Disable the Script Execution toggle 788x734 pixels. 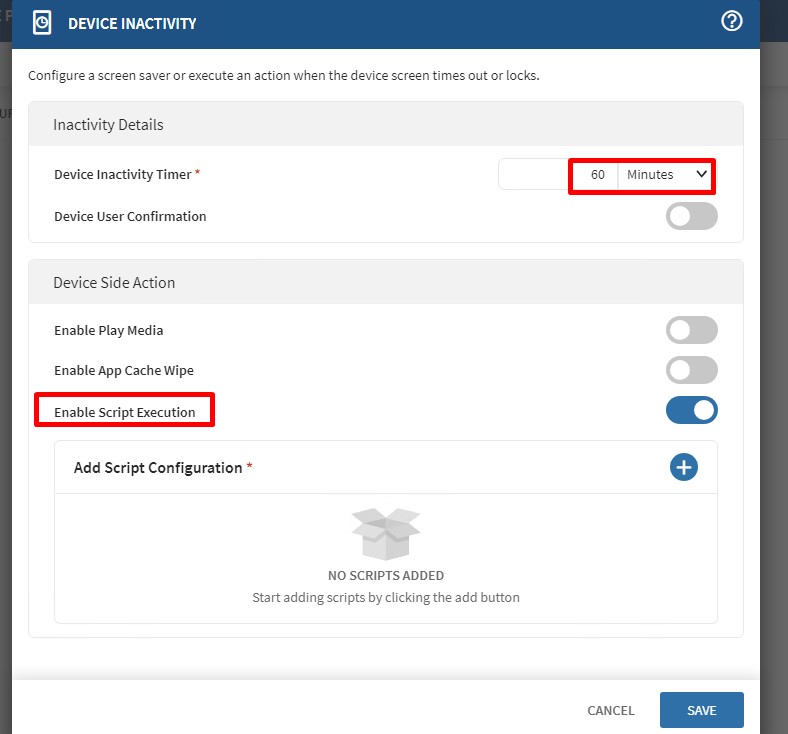pyautogui.click(x=691, y=410)
